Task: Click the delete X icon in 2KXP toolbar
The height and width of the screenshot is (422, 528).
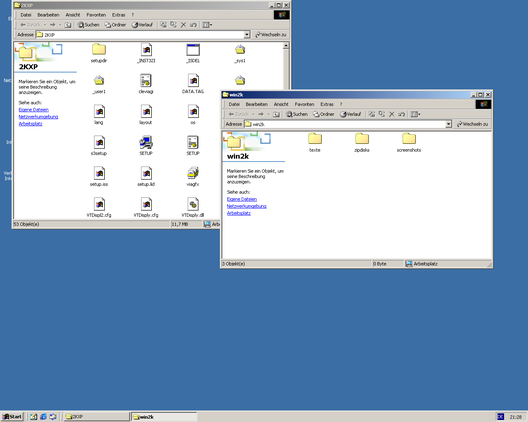Action: click(184, 25)
